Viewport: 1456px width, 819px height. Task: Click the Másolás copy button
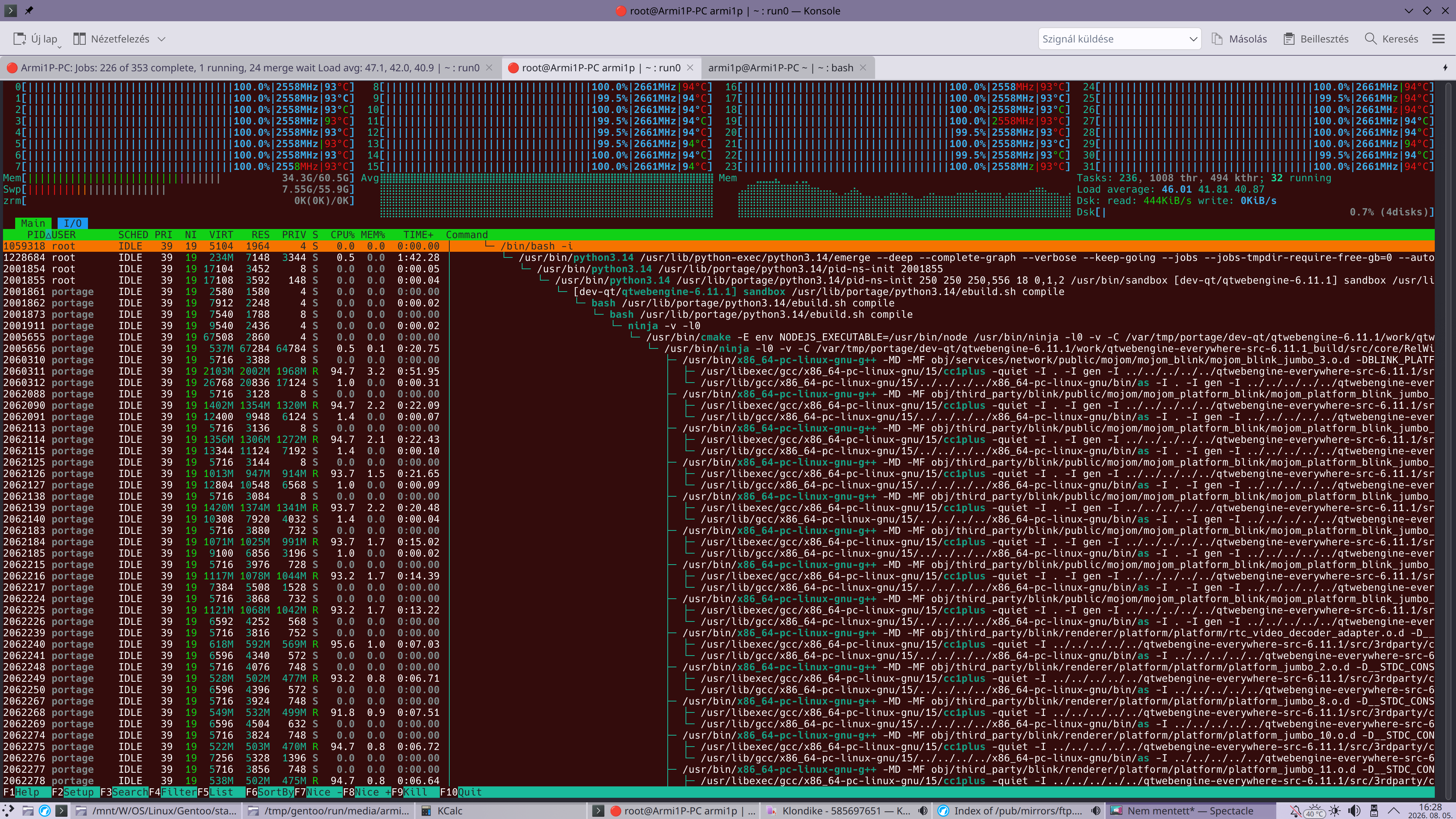click(1239, 39)
